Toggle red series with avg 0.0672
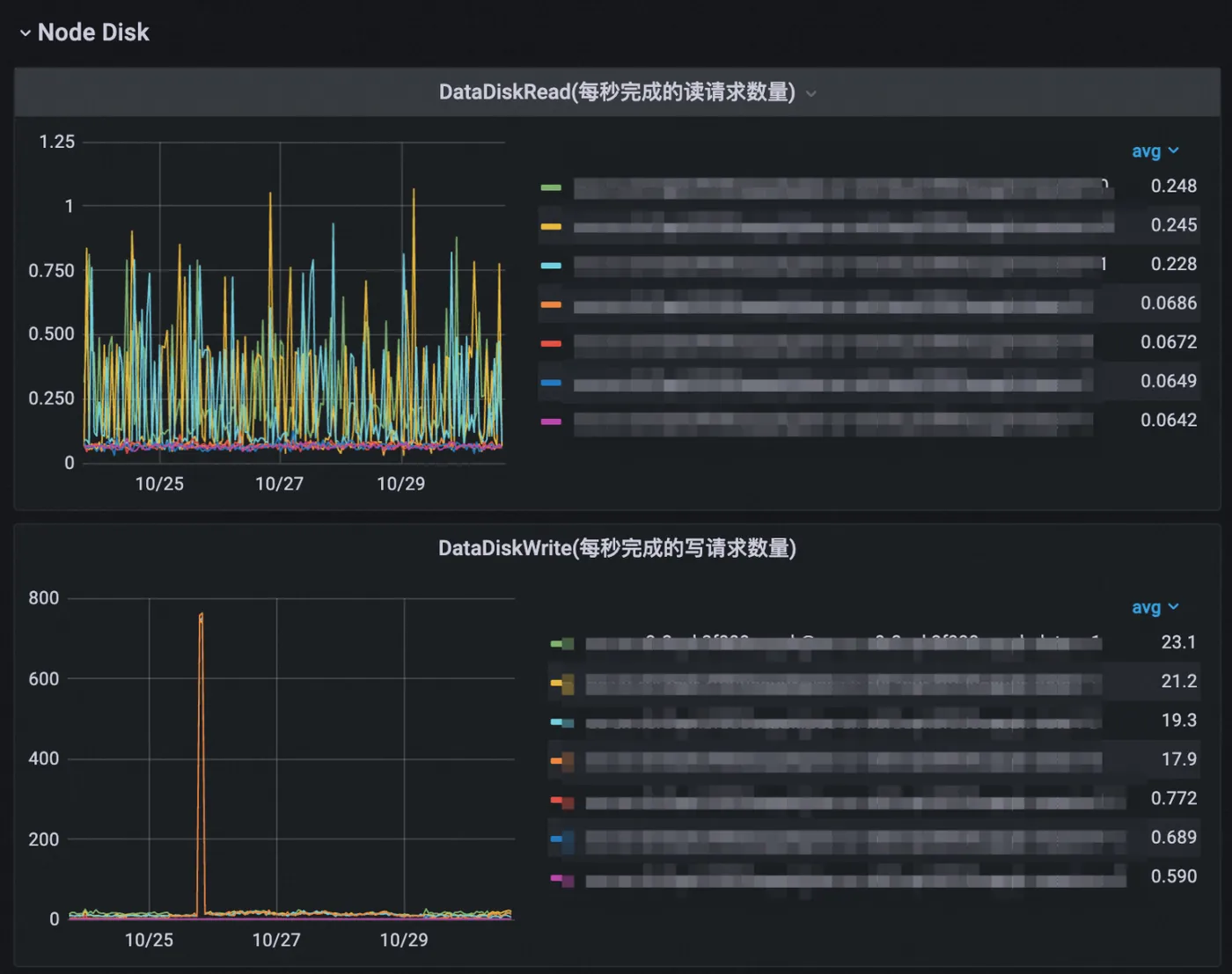The image size is (1232, 974). [x=551, y=343]
